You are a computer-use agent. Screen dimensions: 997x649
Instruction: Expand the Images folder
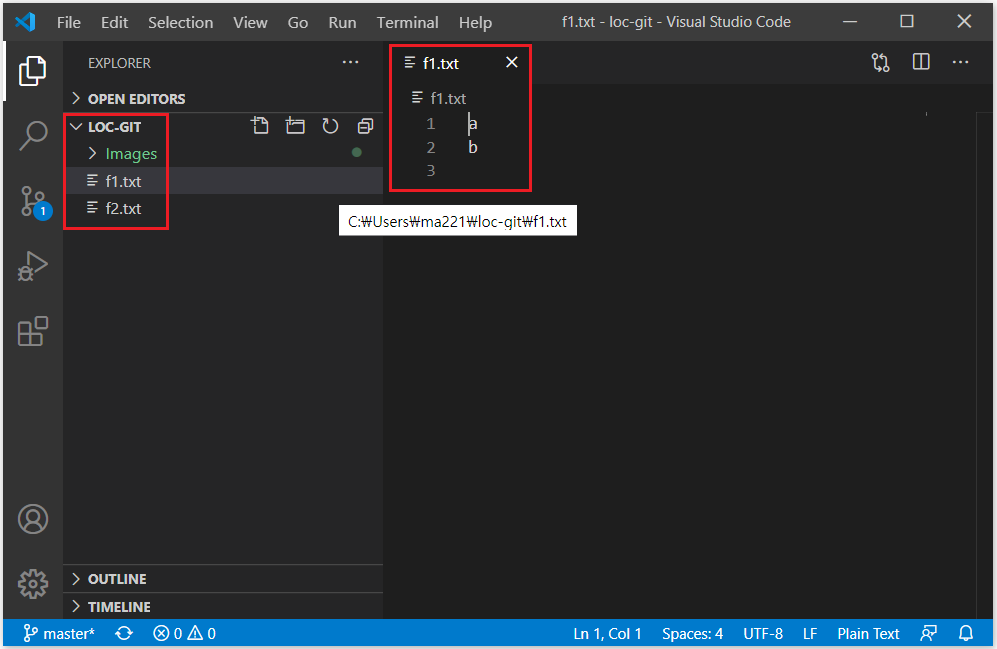click(x=223, y=153)
